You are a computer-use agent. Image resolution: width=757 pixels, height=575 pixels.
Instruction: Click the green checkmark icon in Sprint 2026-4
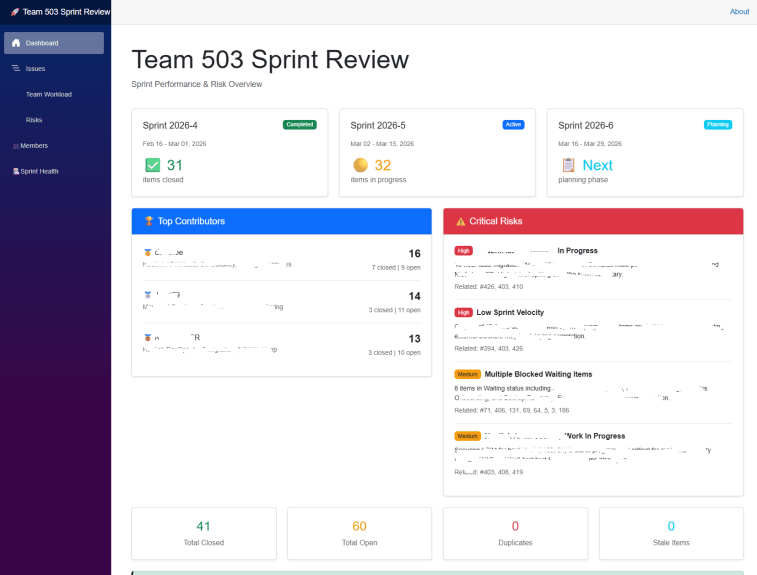tap(153, 165)
